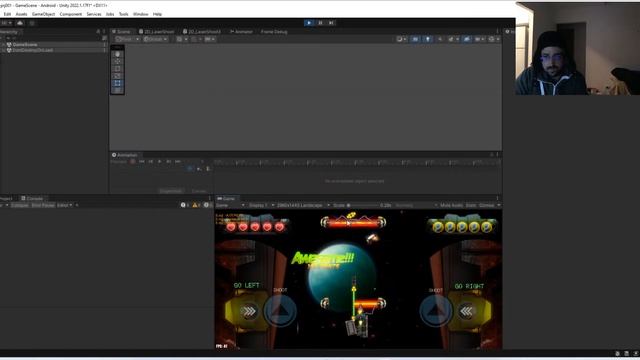Open Pivot mode dropdown in Scene toolbar
640x360 pixels.
click(127, 39)
